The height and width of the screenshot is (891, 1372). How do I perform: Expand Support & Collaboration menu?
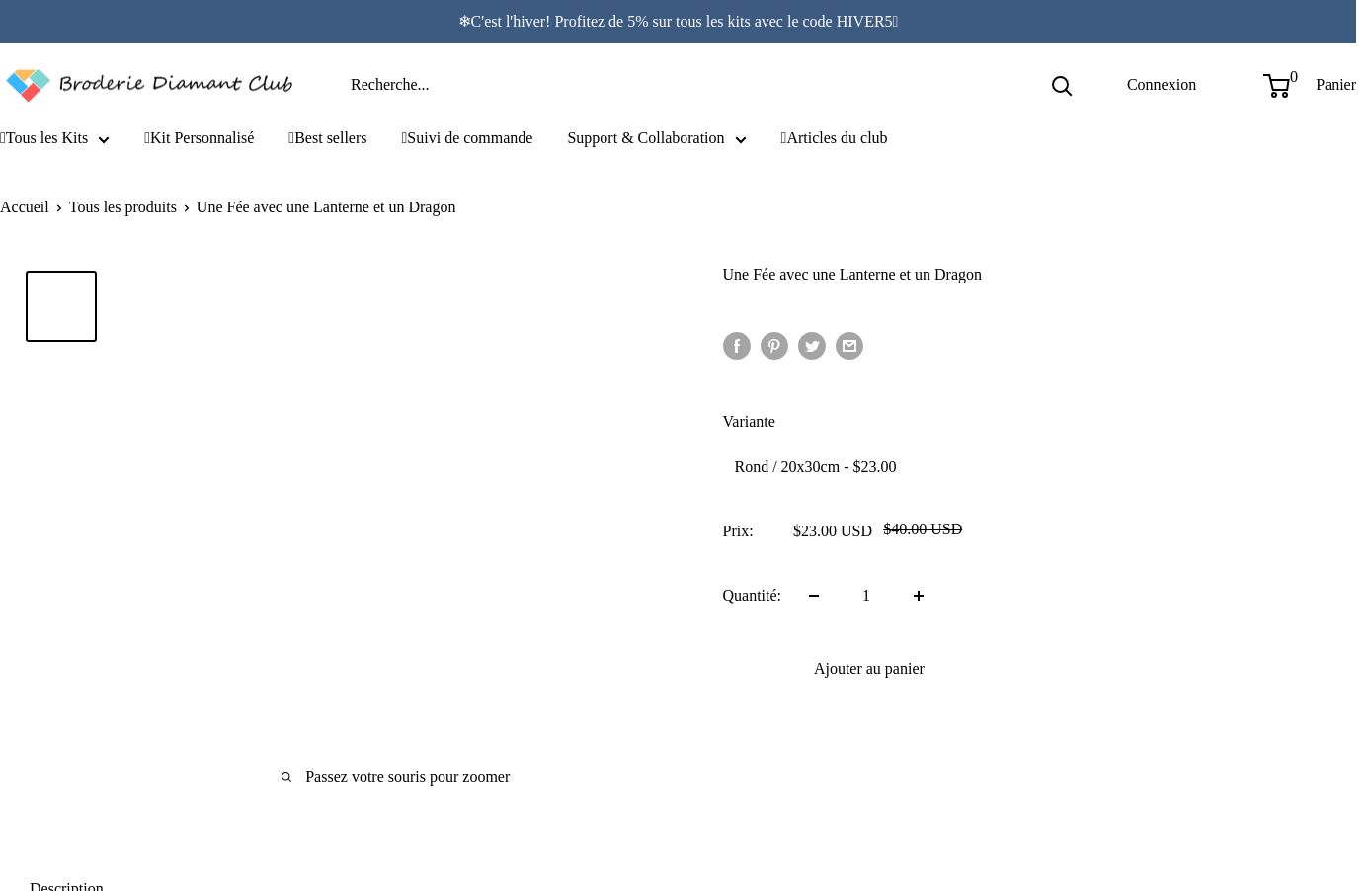pyautogui.click(x=657, y=138)
